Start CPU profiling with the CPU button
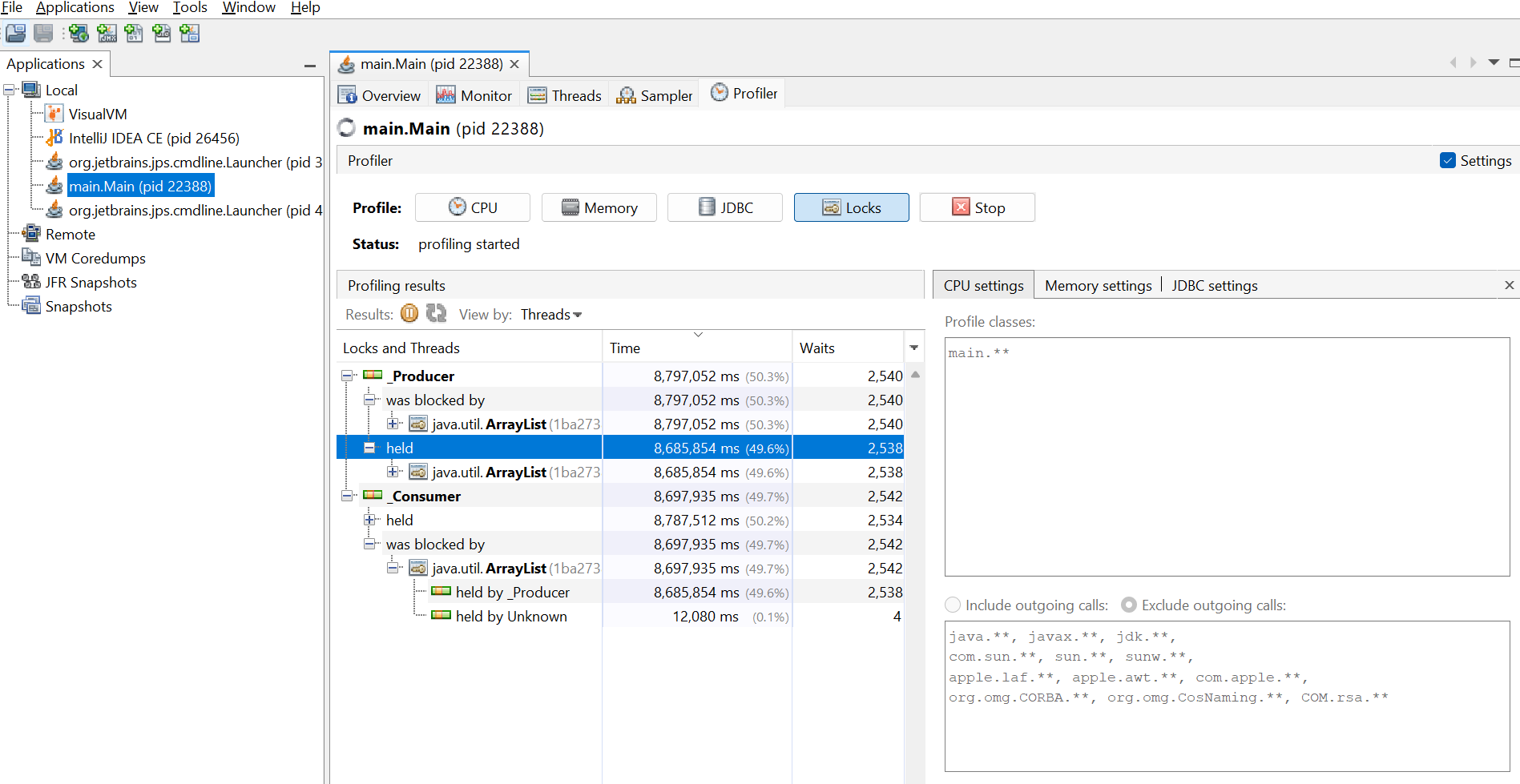This screenshot has height=784, width=1520. pos(472,207)
